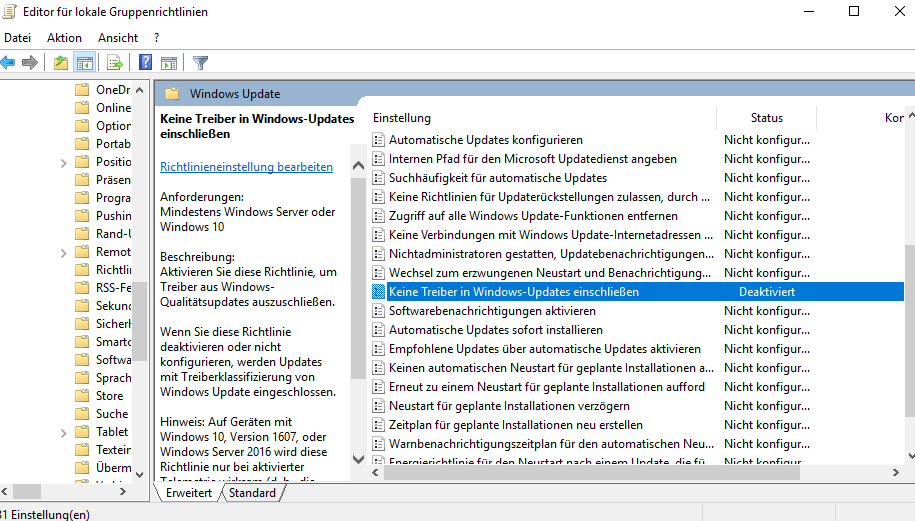
Task: Open the ? help menu
Action: tap(156, 38)
